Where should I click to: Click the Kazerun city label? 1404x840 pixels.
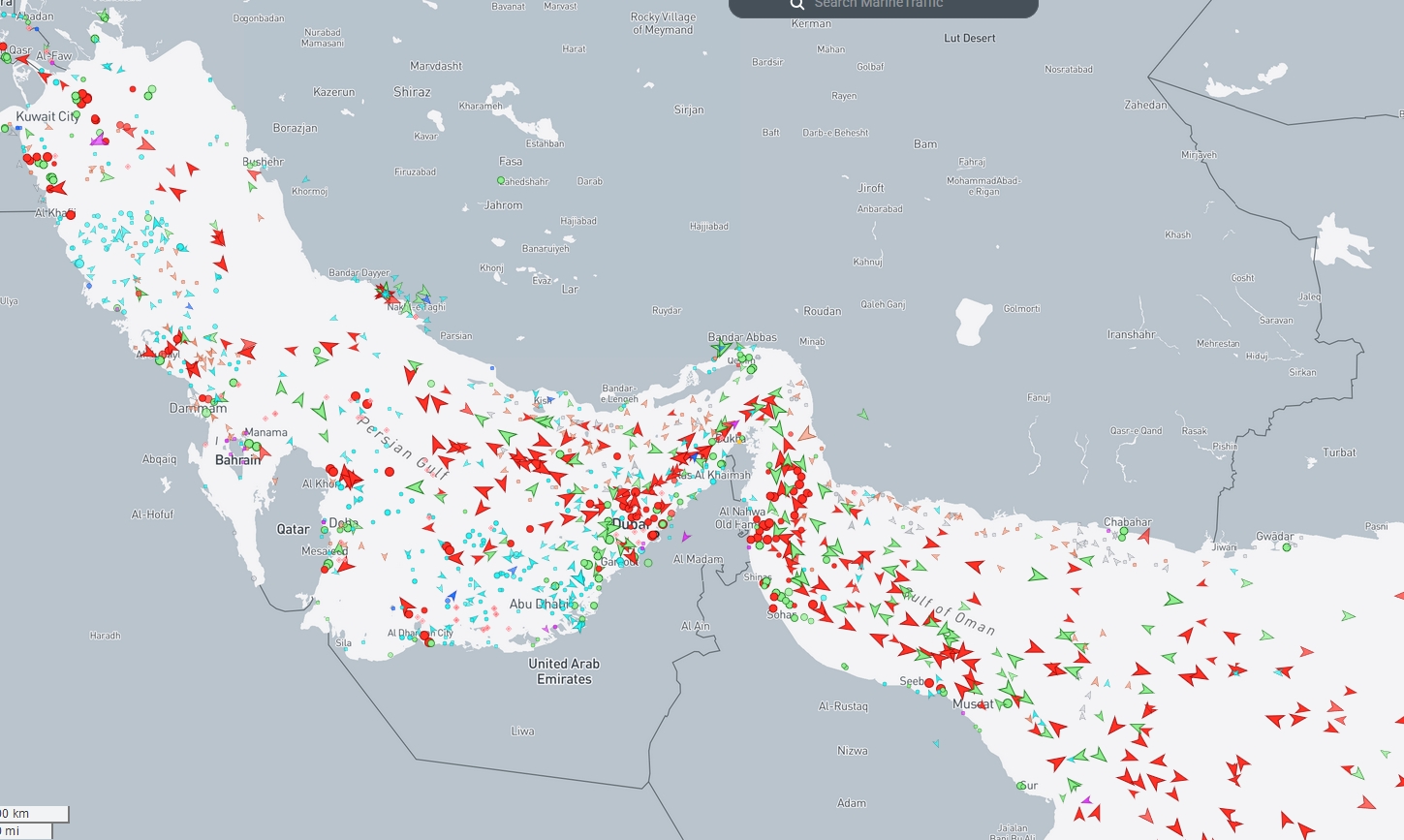click(x=334, y=92)
